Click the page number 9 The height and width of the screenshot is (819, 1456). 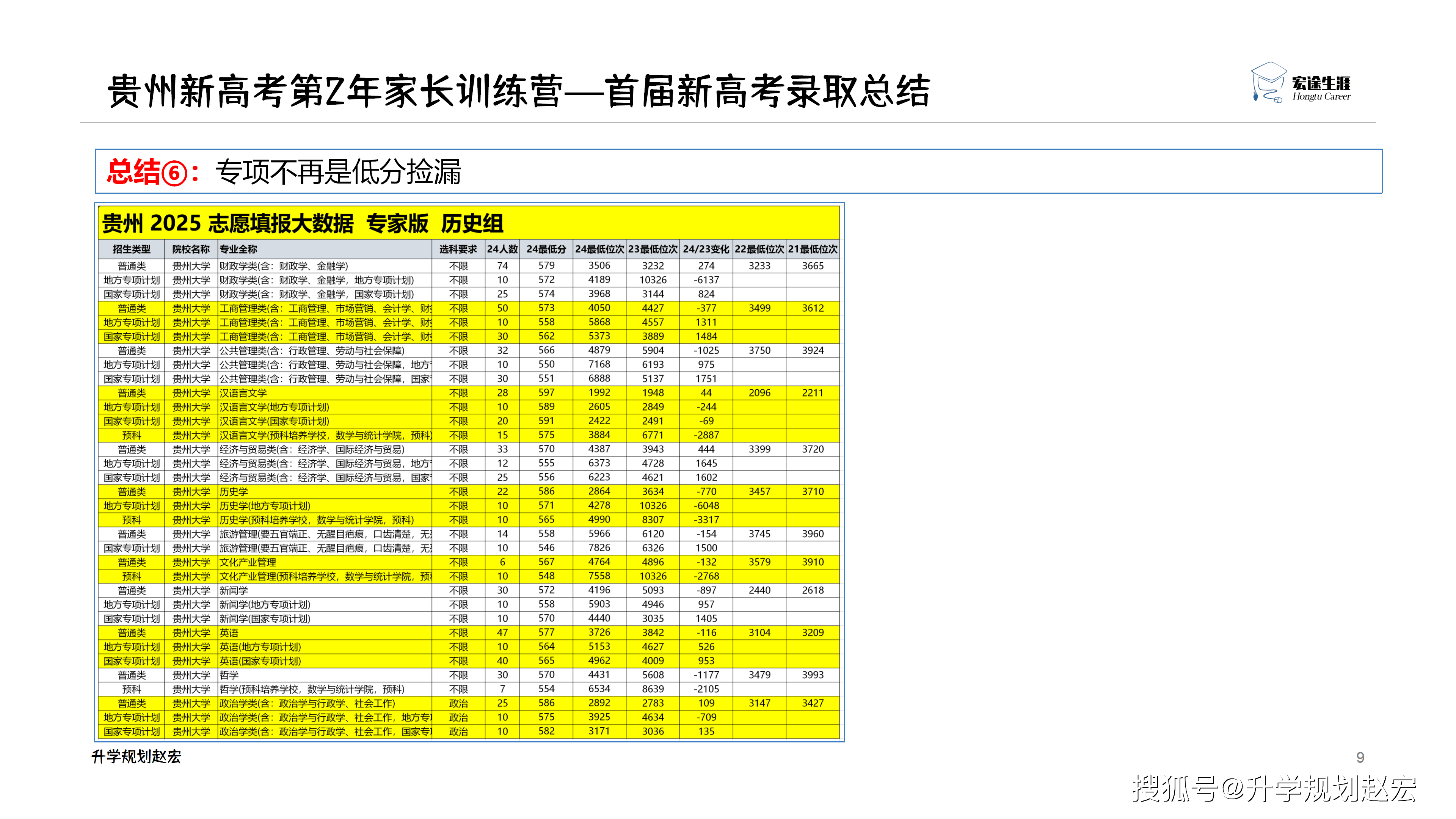(x=1360, y=758)
